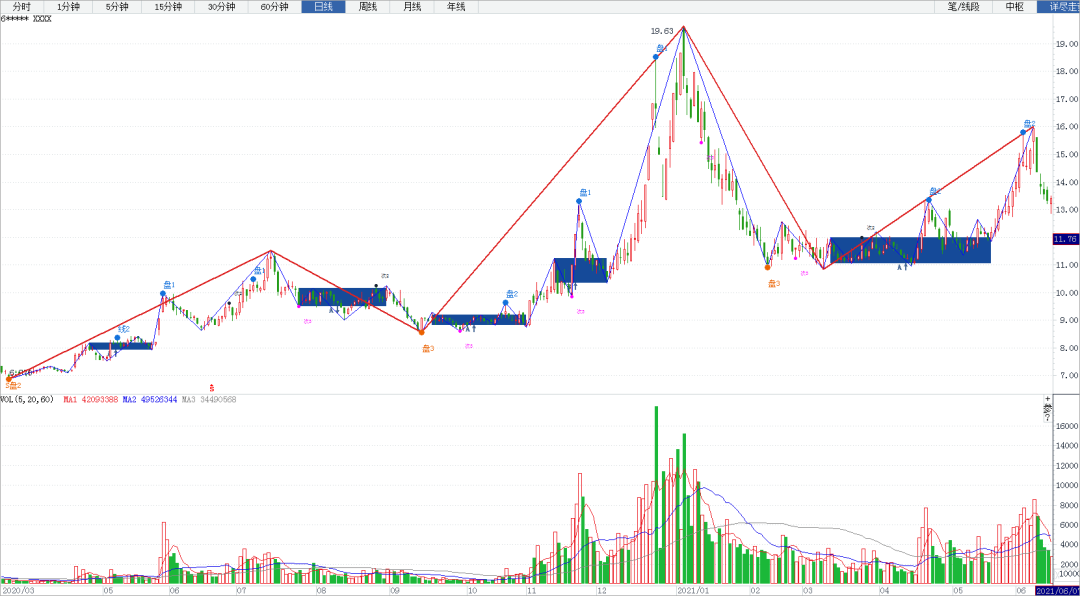The width and height of the screenshot is (1080, 596).
Task: Expand the MA2 volume average label
Action: [x=150, y=401]
